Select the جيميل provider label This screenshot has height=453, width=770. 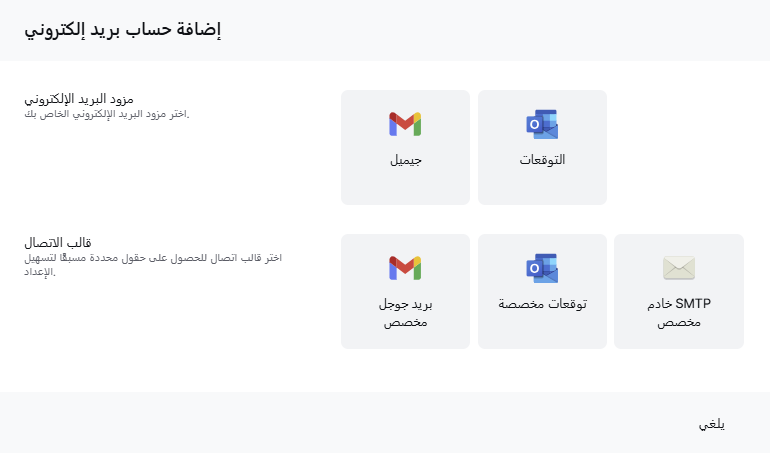405,160
